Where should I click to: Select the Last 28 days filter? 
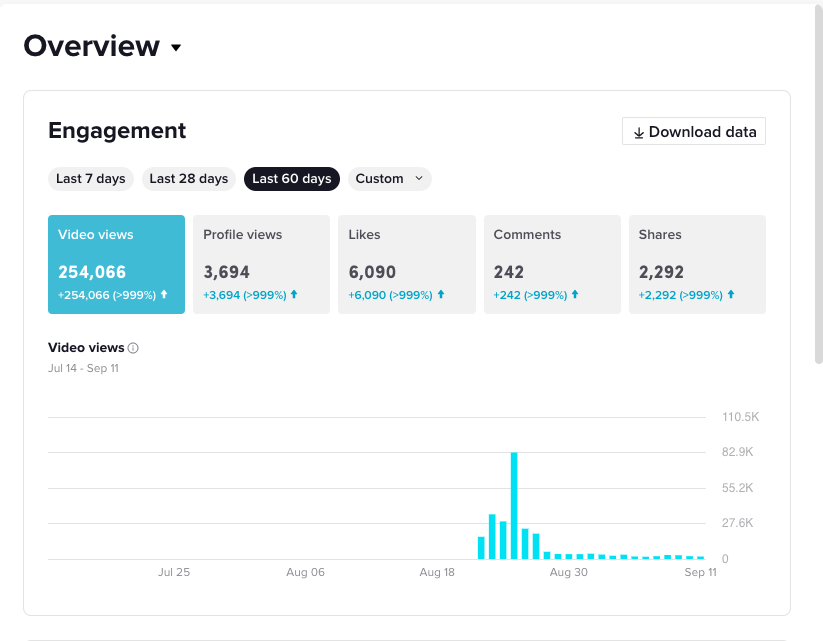(x=188, y=179)
